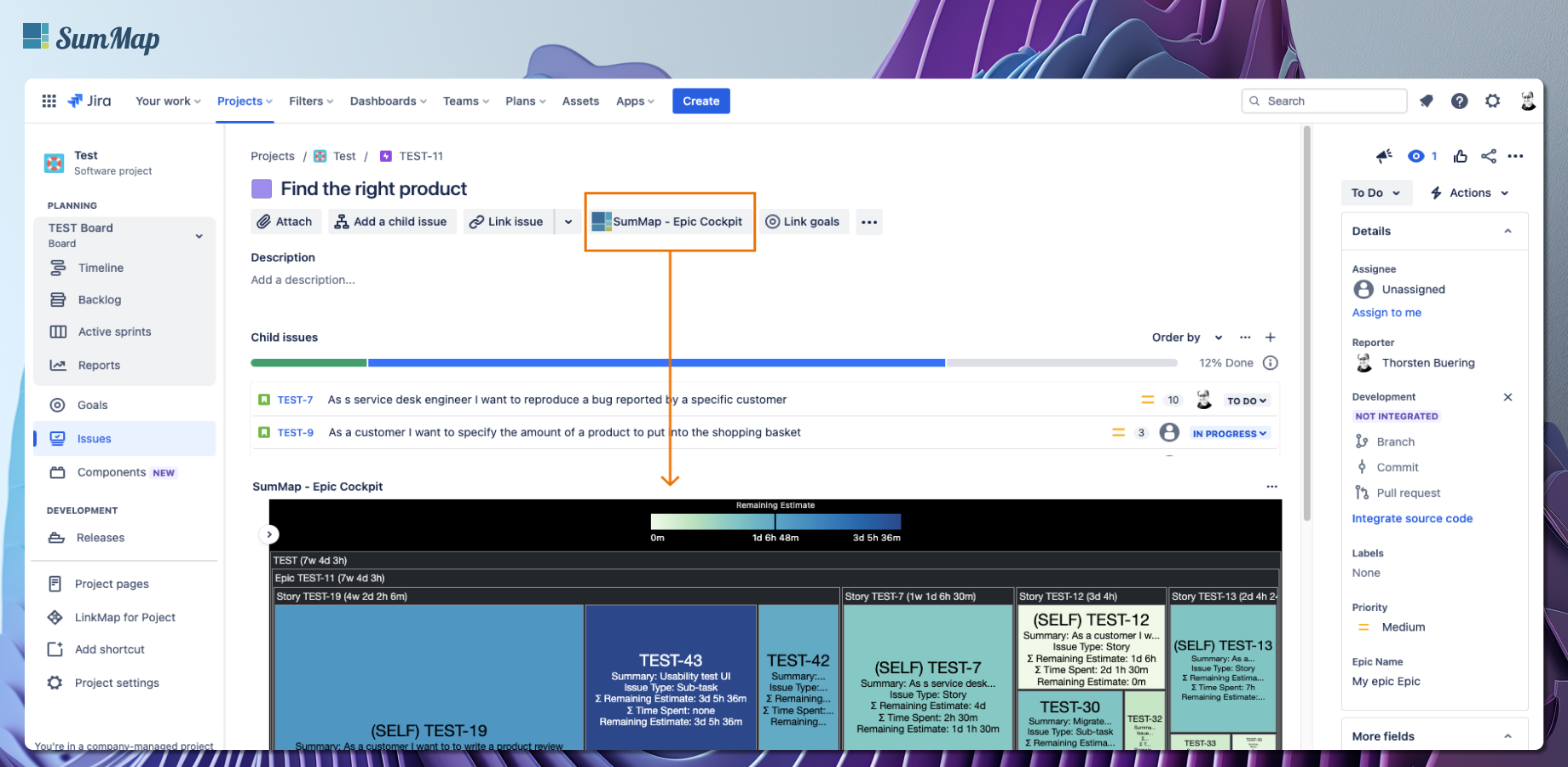Viewport: 1568px width, 767px height.
Task: Open Assets in the top navigation
Action: [x=580, y=101]
